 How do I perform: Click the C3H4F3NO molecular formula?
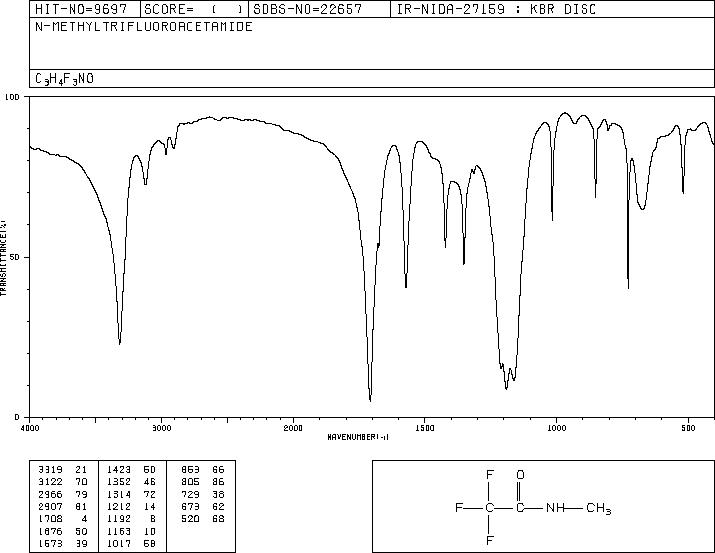[x=64, y=79]
